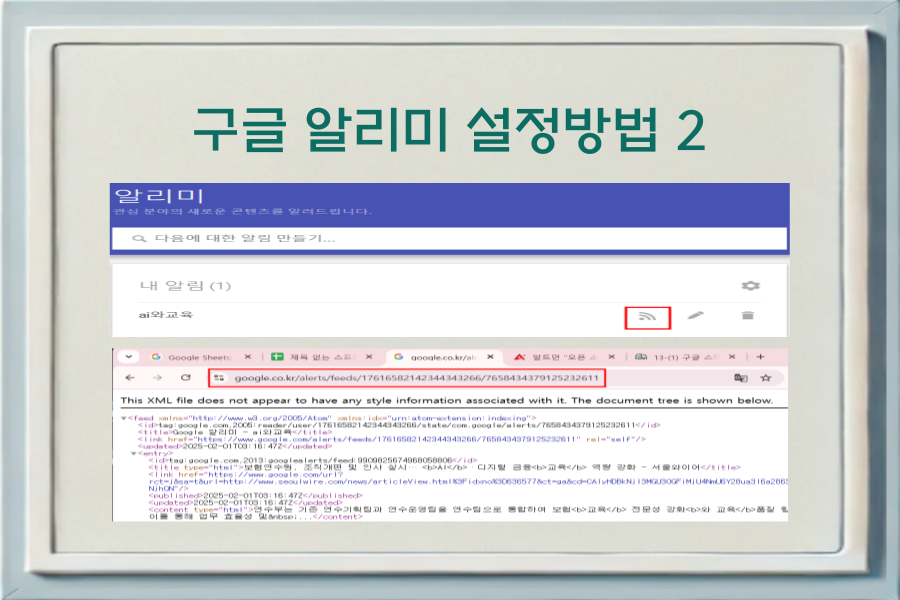Click the 관심 분야의 새로운 콘텐츠를 알려드립니다 subtitle
This screenshot has width=900, height=600.
(x=242, y=211)
